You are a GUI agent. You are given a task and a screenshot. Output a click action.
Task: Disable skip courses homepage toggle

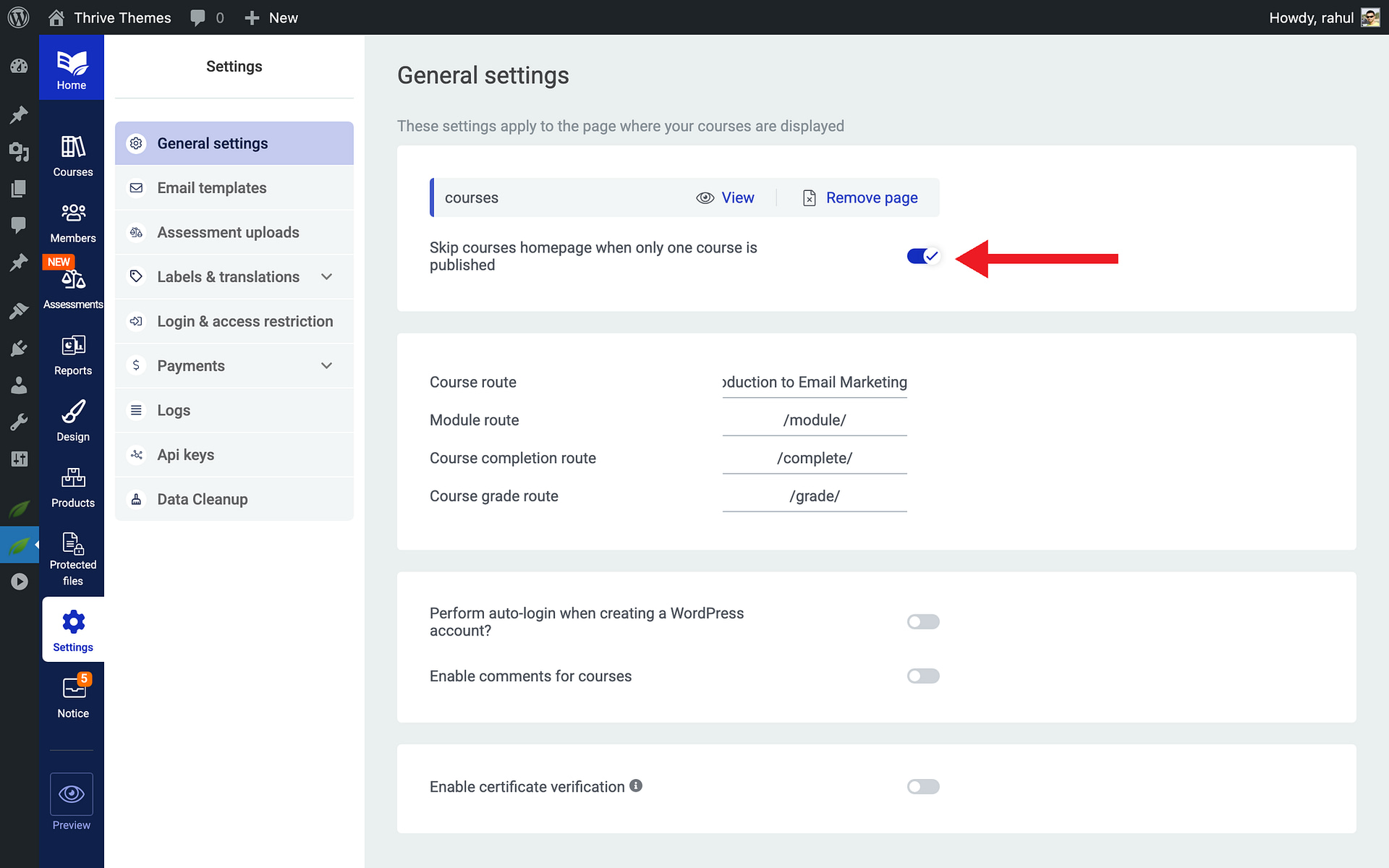[x=923, y=255]
